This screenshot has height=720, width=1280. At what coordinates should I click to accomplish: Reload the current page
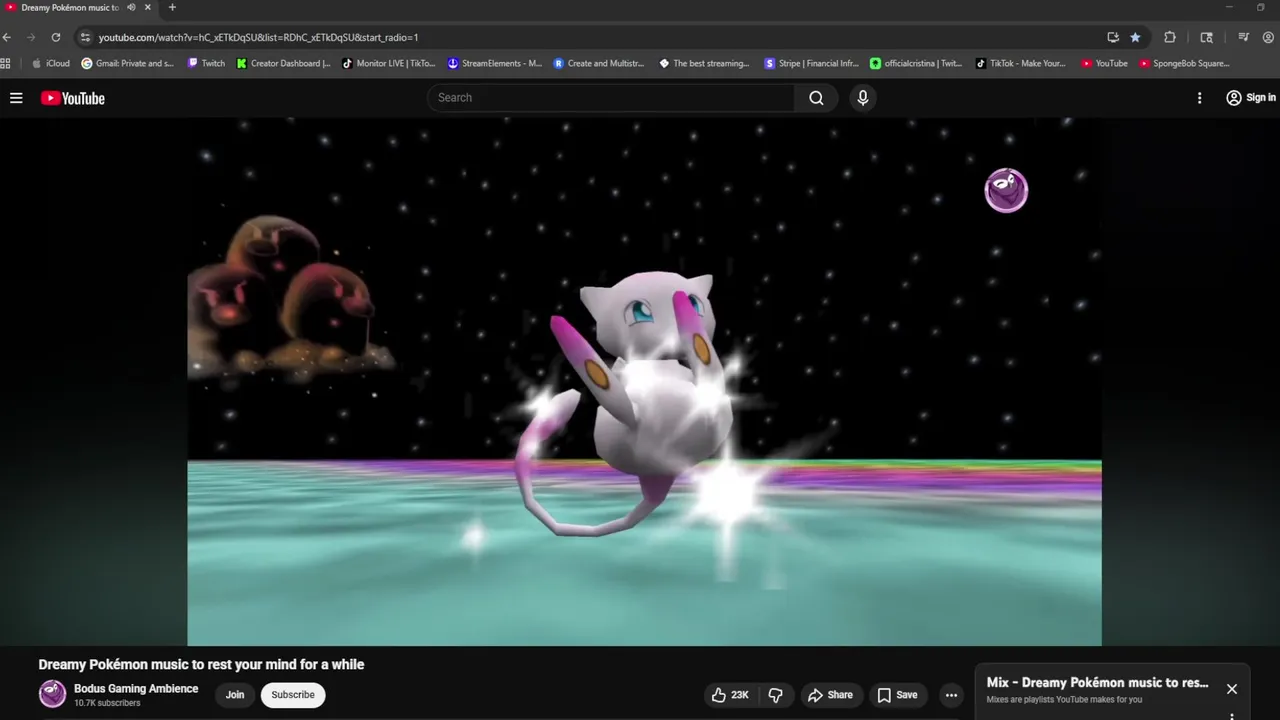point(56,37)
